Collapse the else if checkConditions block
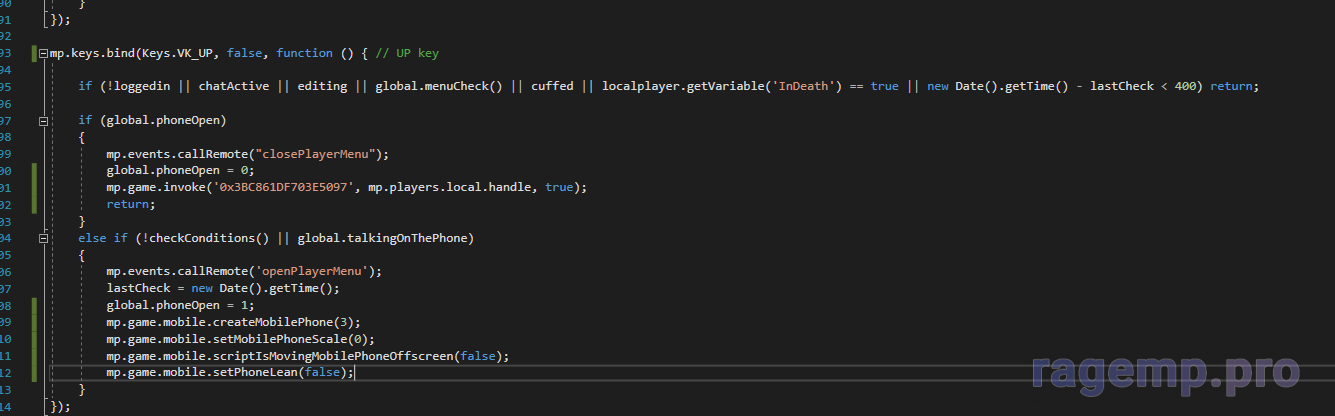 (x=42, y=238)
